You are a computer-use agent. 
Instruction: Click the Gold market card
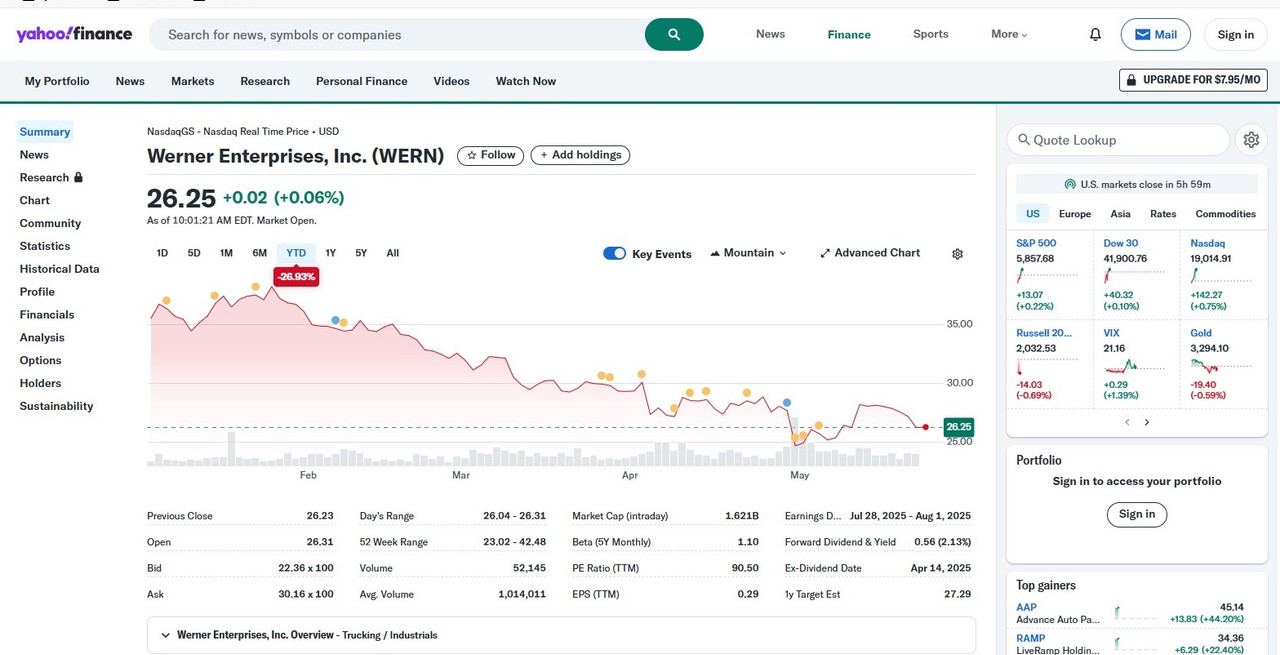(1223, 362)
